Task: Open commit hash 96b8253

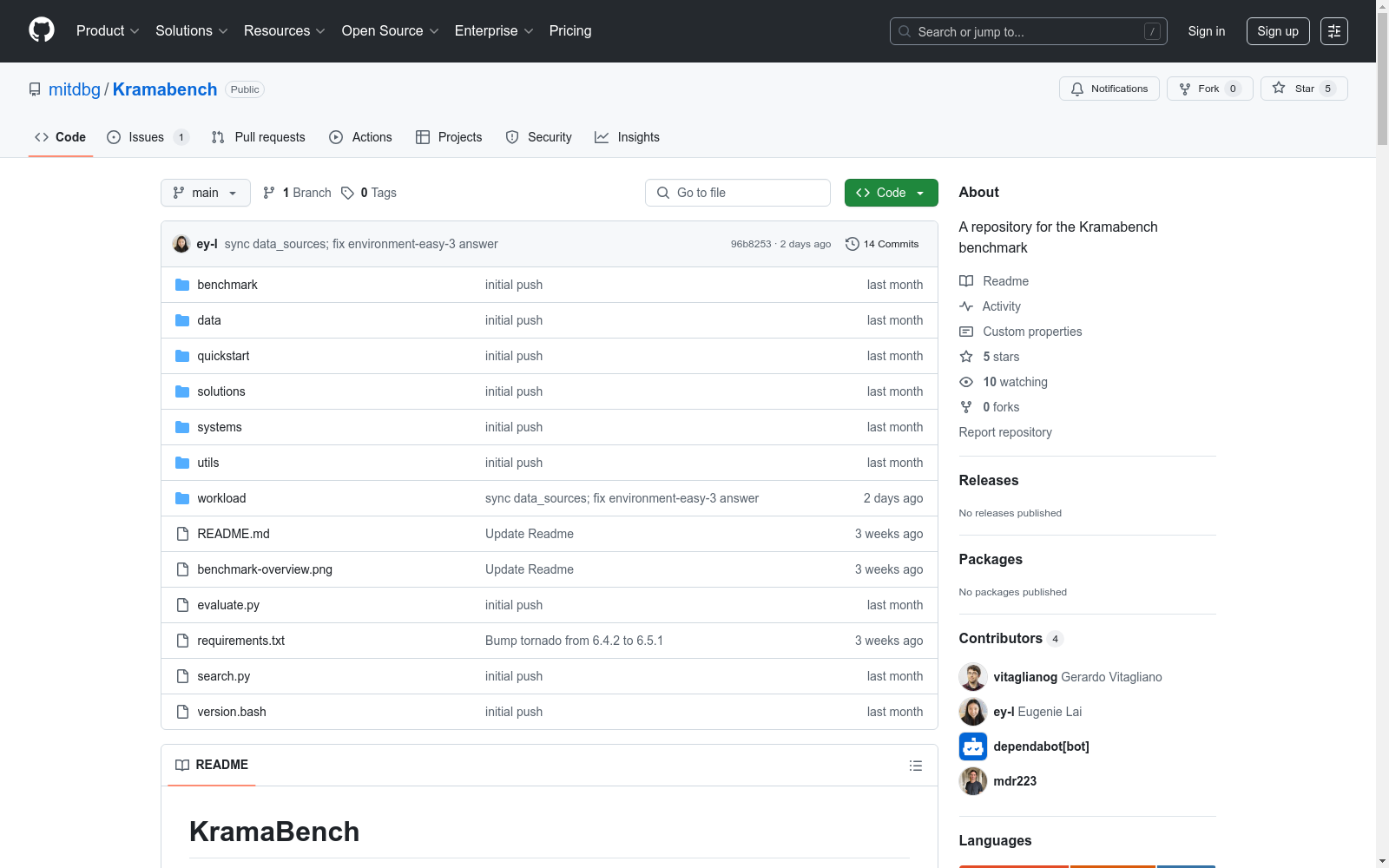Action: pyautogui.click(x=751, y=244)
